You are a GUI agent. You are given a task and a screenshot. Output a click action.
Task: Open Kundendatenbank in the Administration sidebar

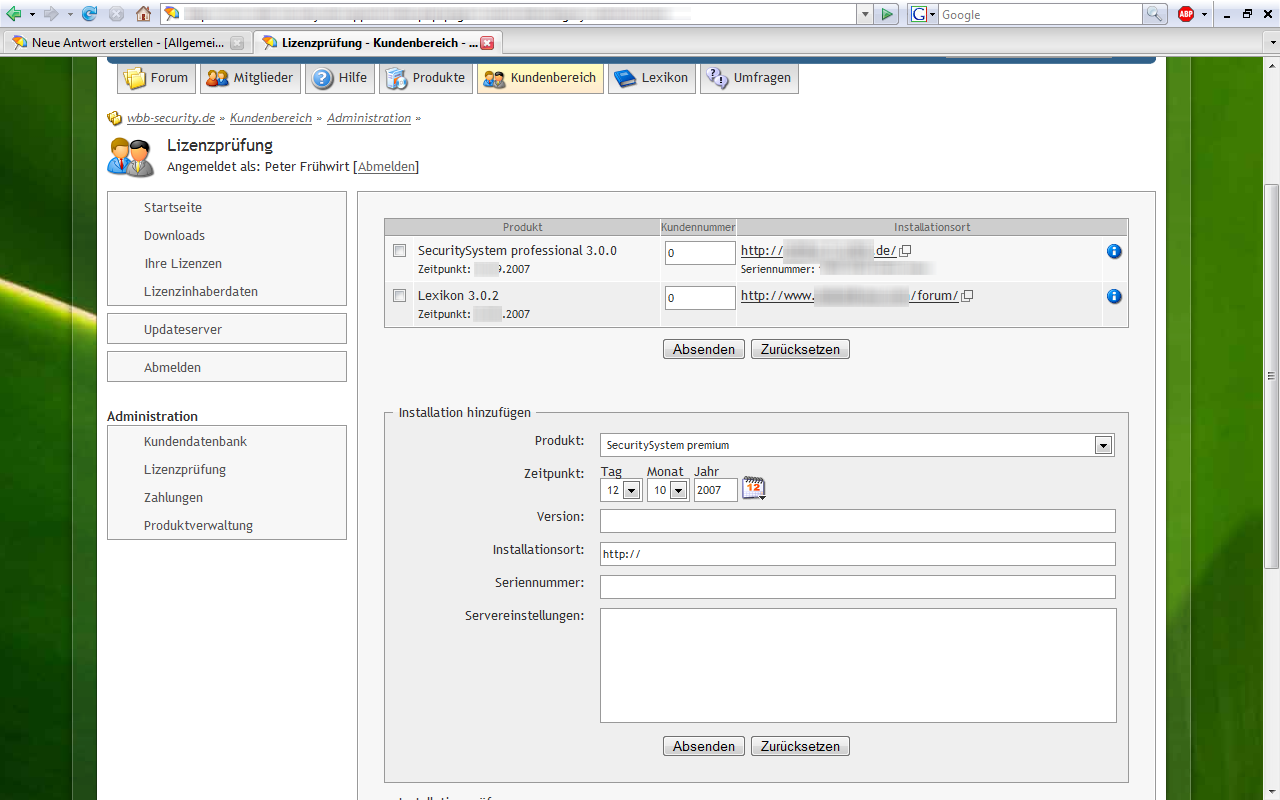[x=195, y=441]
